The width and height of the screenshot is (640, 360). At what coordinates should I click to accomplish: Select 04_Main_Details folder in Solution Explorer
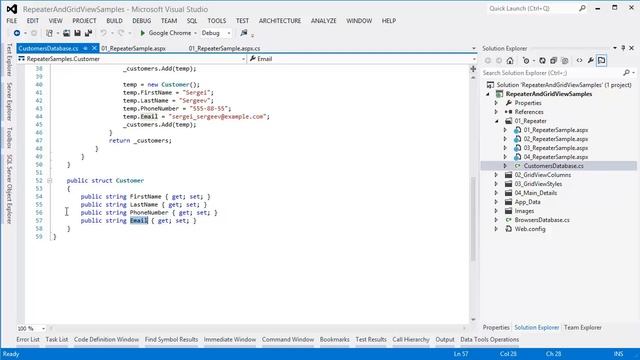click(x=536, y=193)
